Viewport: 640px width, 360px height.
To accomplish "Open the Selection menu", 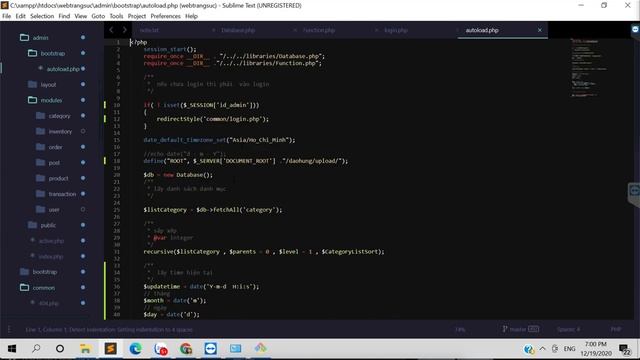I will (x=42, y=16).
